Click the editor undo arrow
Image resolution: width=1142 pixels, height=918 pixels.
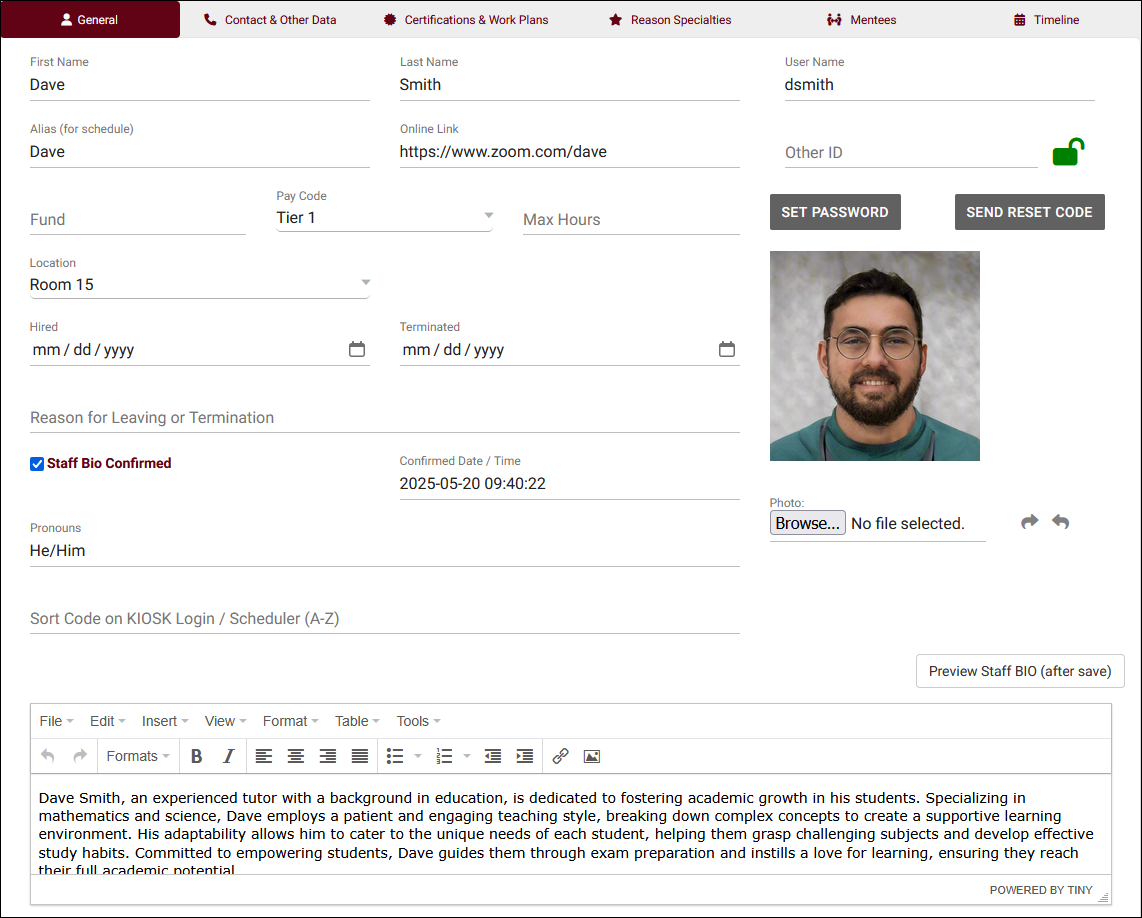click(x=48, y=756)
